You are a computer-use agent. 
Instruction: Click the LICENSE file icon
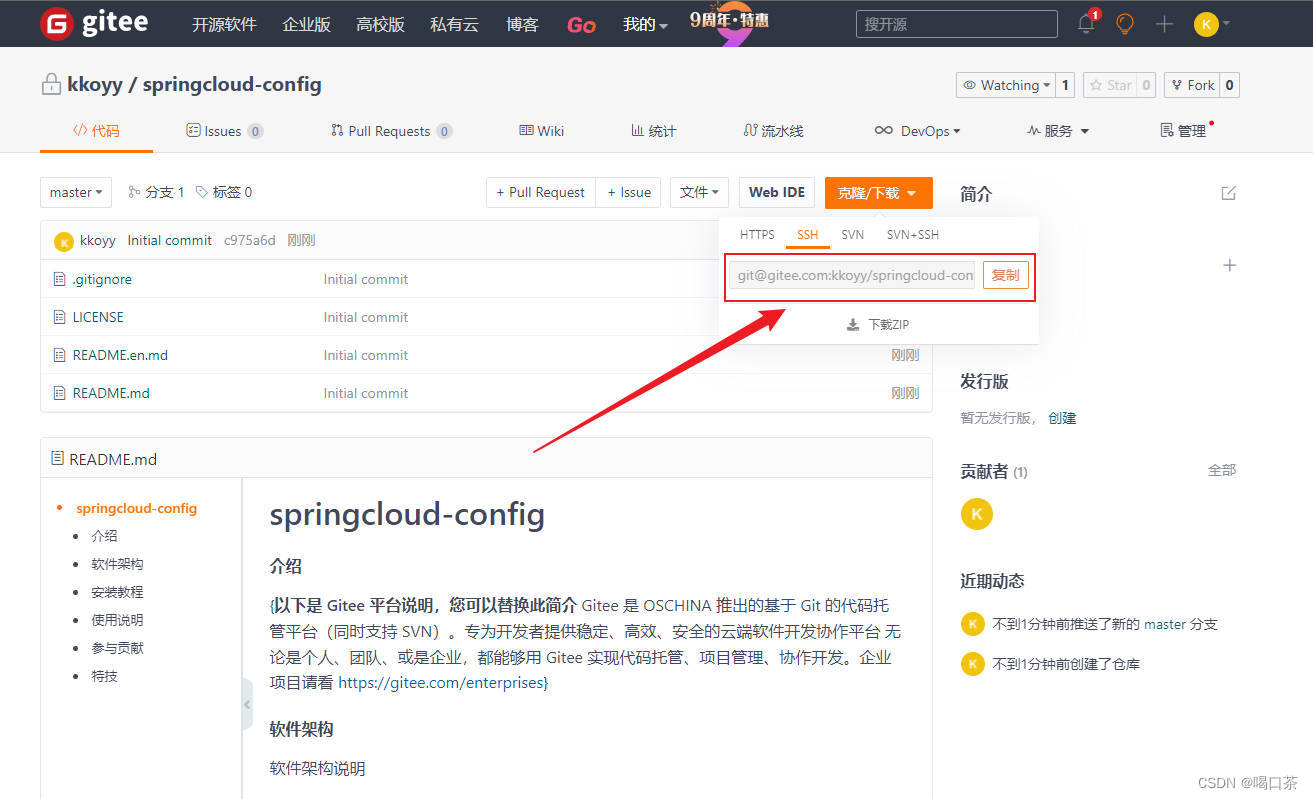[60, 317]
